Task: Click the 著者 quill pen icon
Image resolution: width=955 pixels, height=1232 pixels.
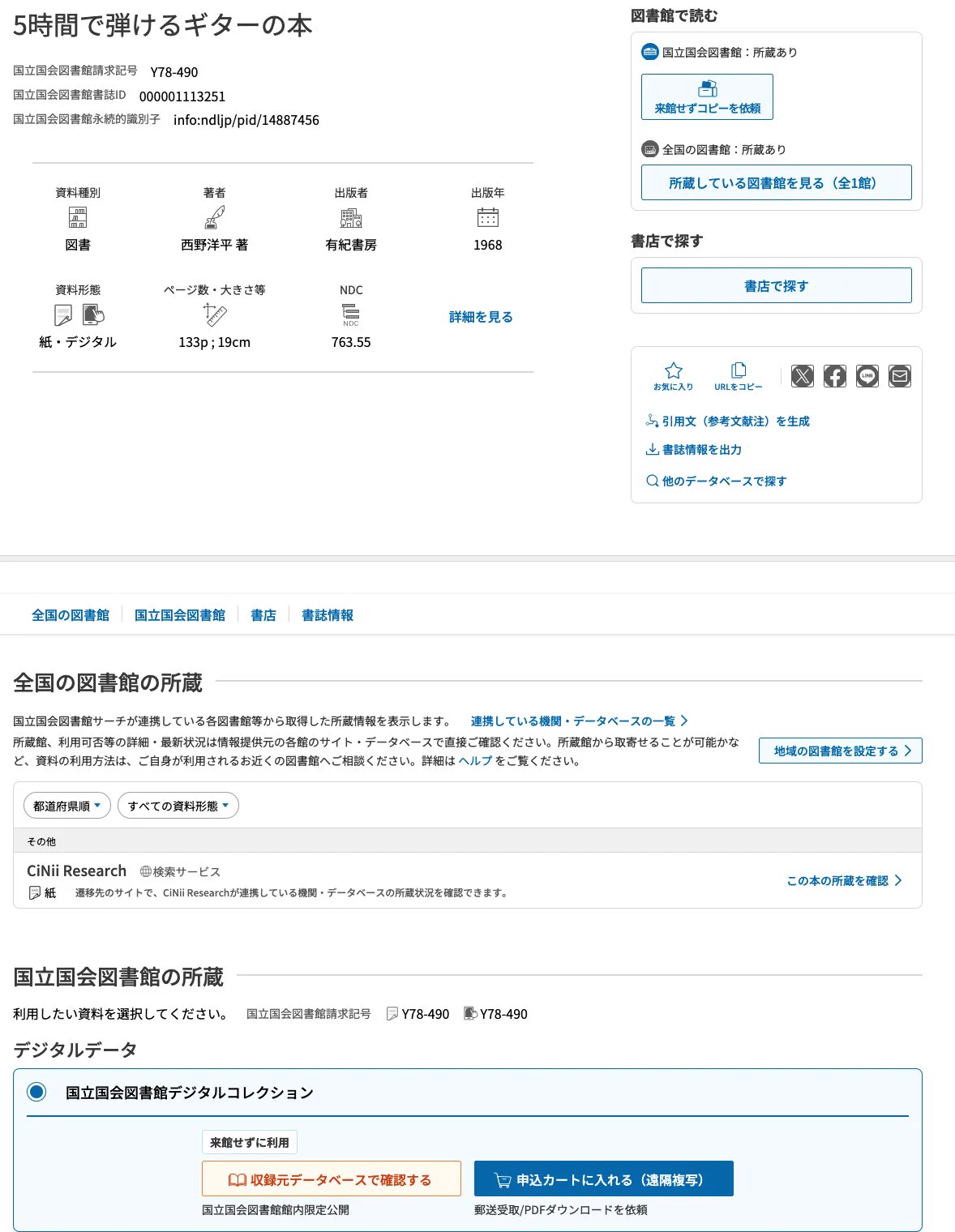Action: [x=214, y=217]
